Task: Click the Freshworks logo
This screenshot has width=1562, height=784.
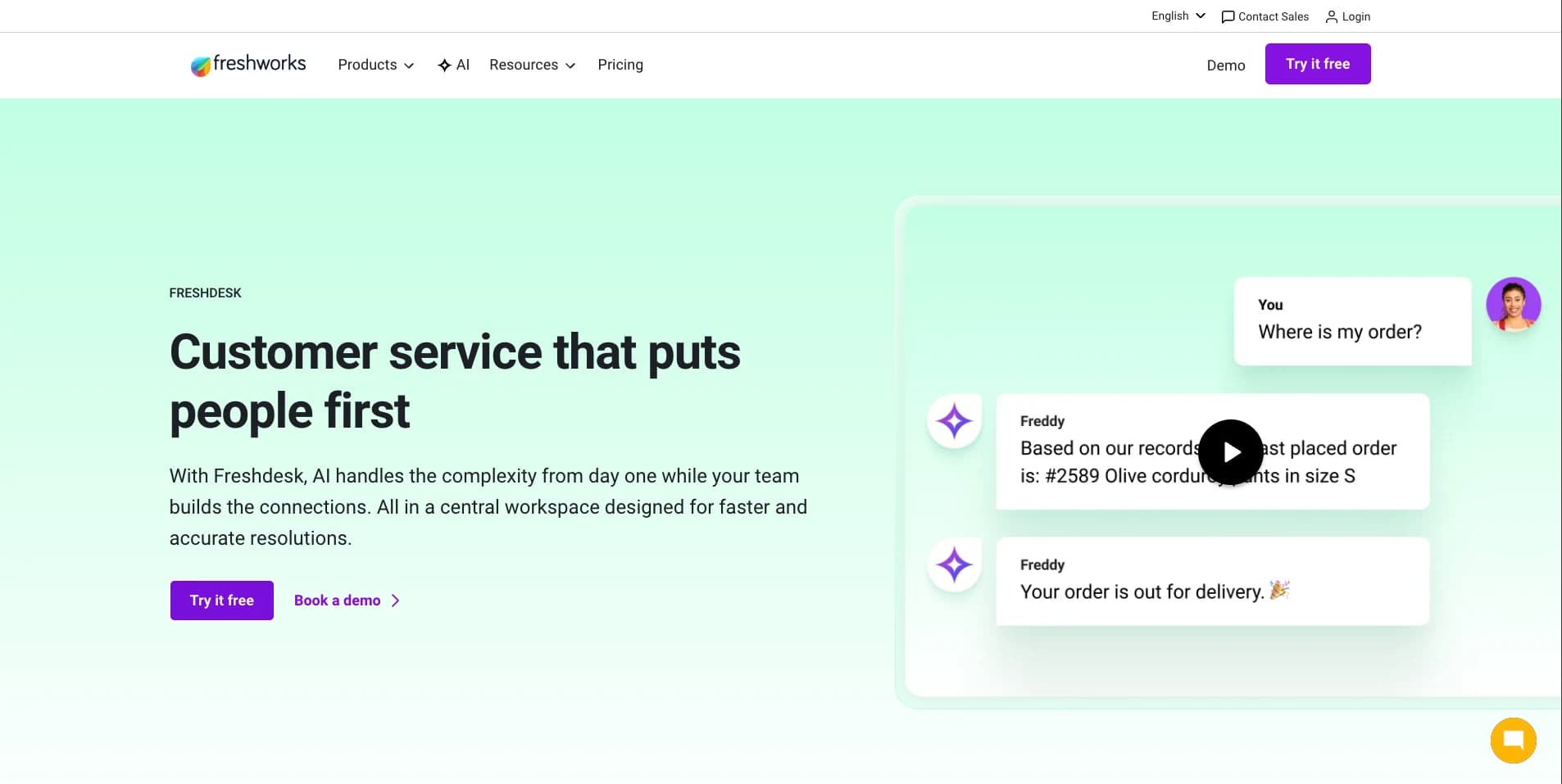Action: tap(248, 65)
